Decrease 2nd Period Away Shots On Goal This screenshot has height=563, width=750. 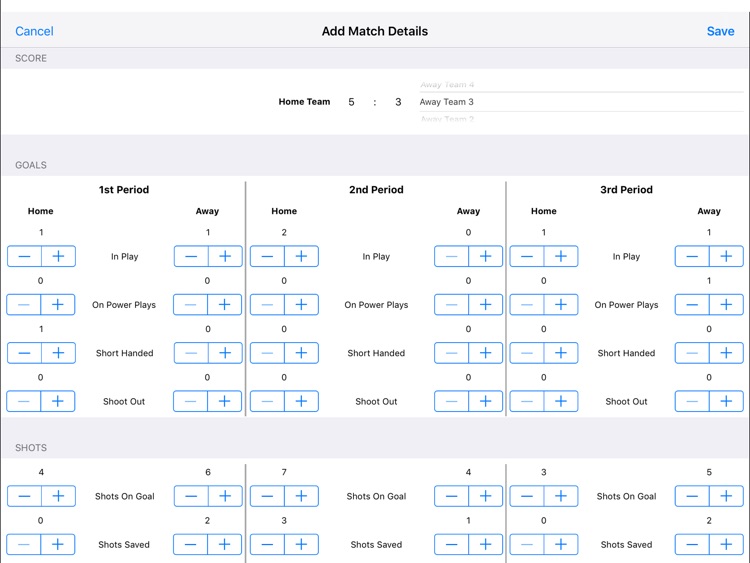tap(451, 496)
